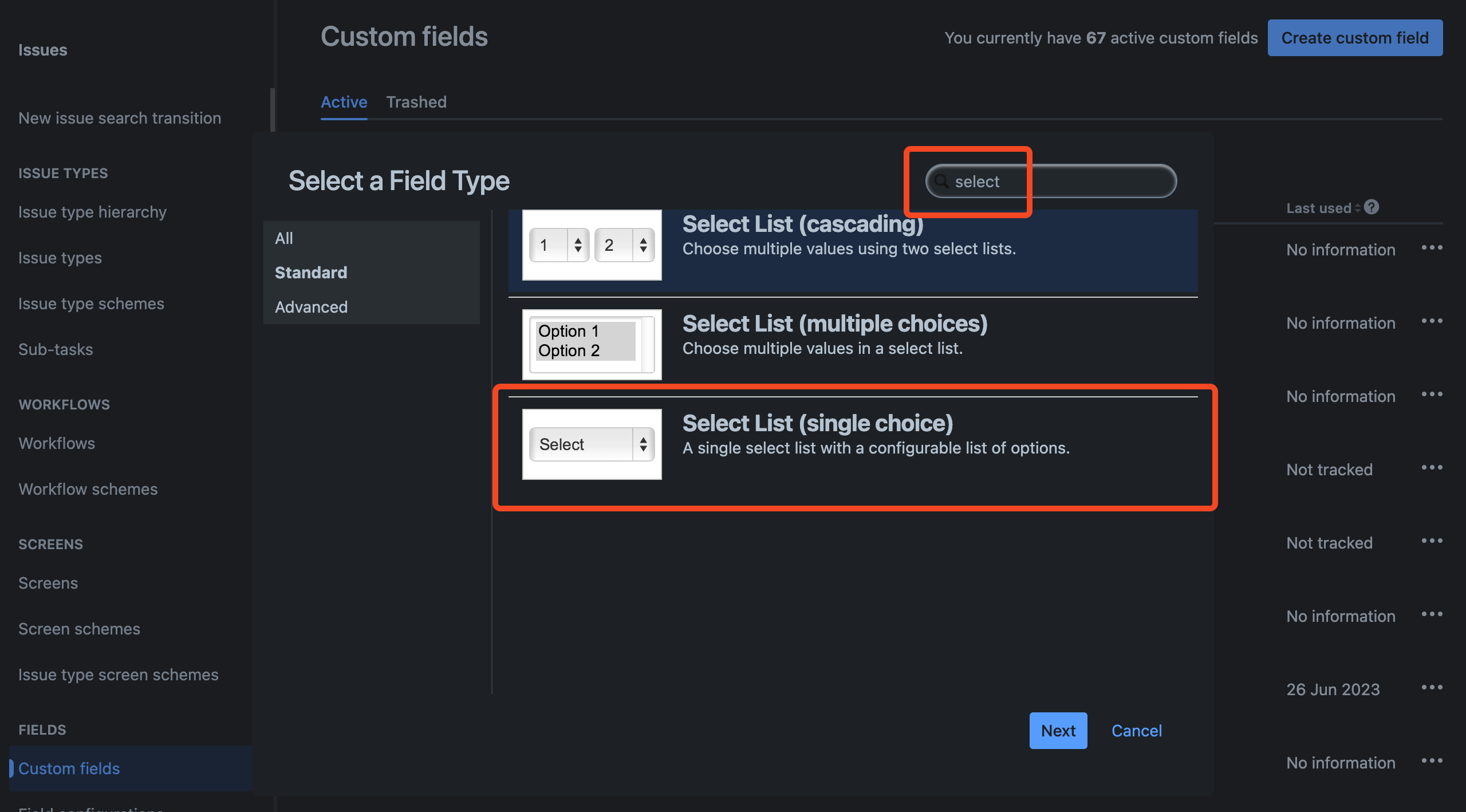Viewport: 1466px width, 812px height.
Task: Choose the Standard field category
Action: 371,273
